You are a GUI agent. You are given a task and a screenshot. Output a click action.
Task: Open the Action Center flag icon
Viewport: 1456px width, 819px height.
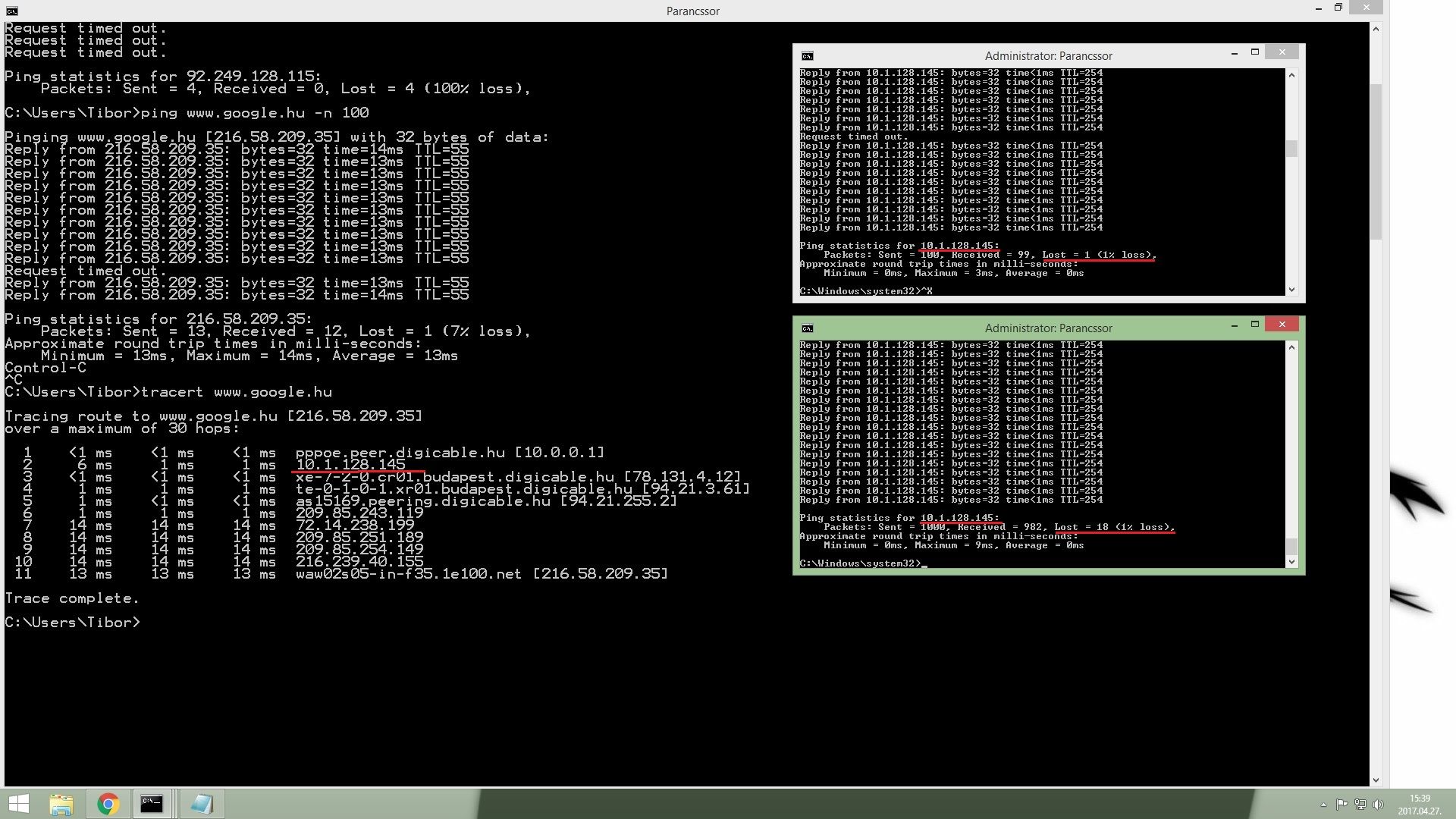coord(1341,805)
